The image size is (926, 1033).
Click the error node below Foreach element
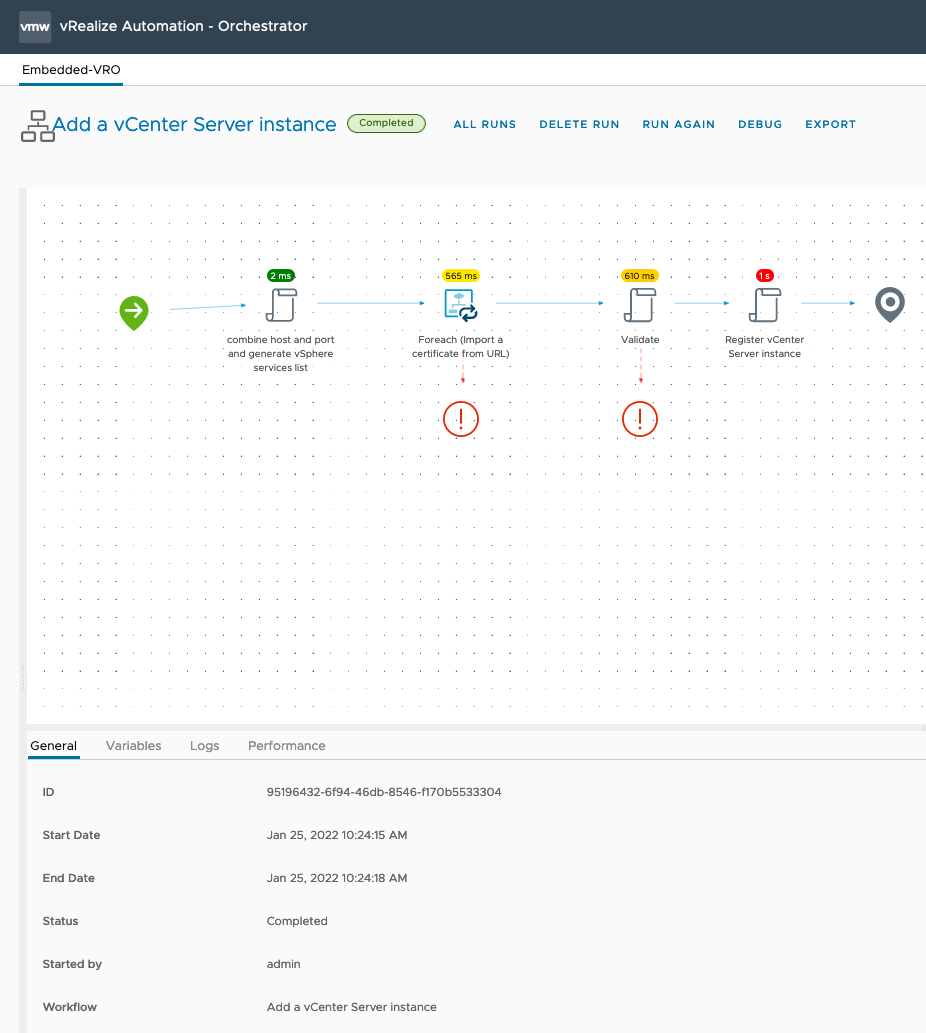(x=461, y=419)
